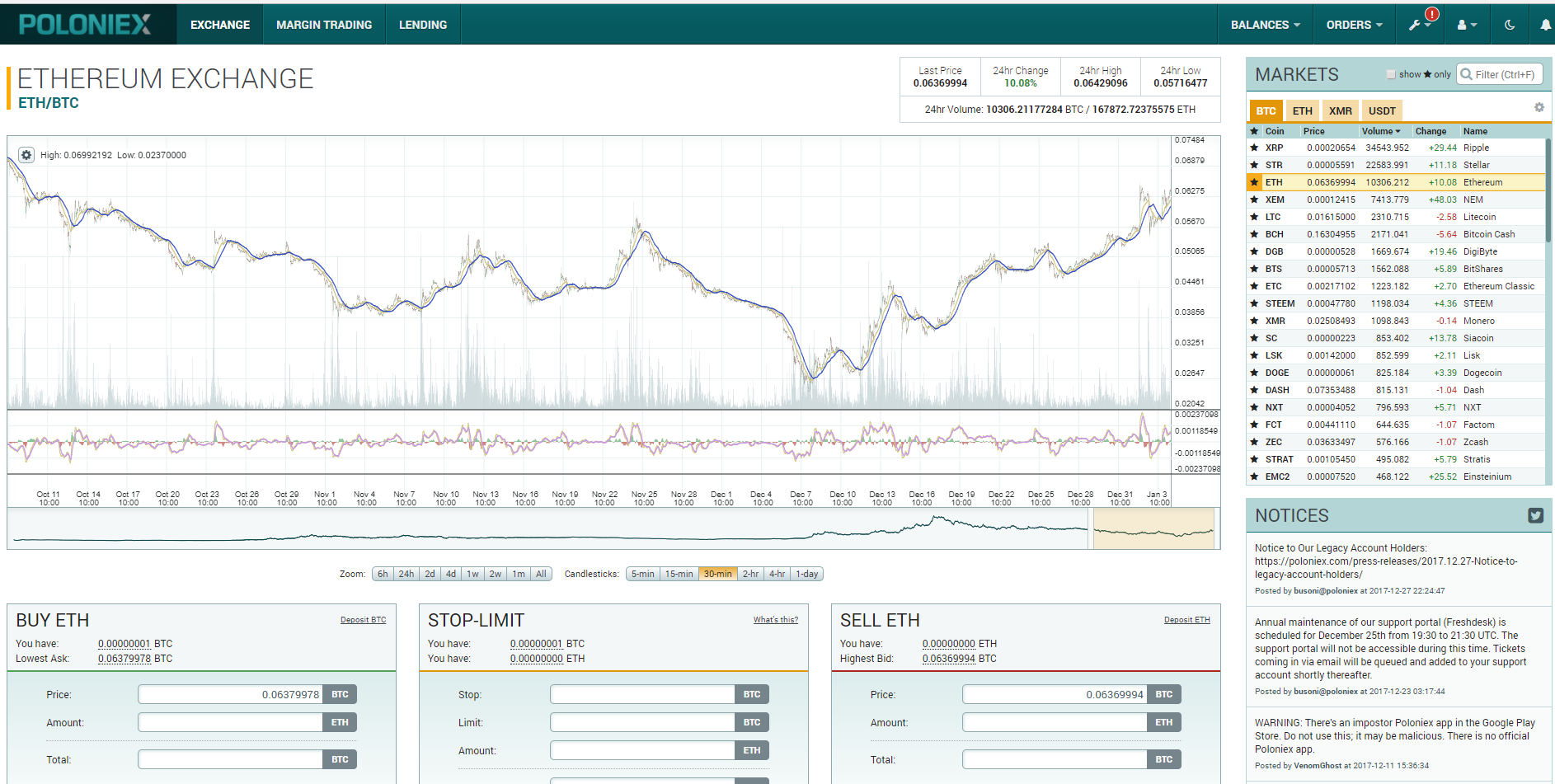The image size is (1555, 784).
Task: Open the What's this? stop-limit link
Action: point(776,620)
